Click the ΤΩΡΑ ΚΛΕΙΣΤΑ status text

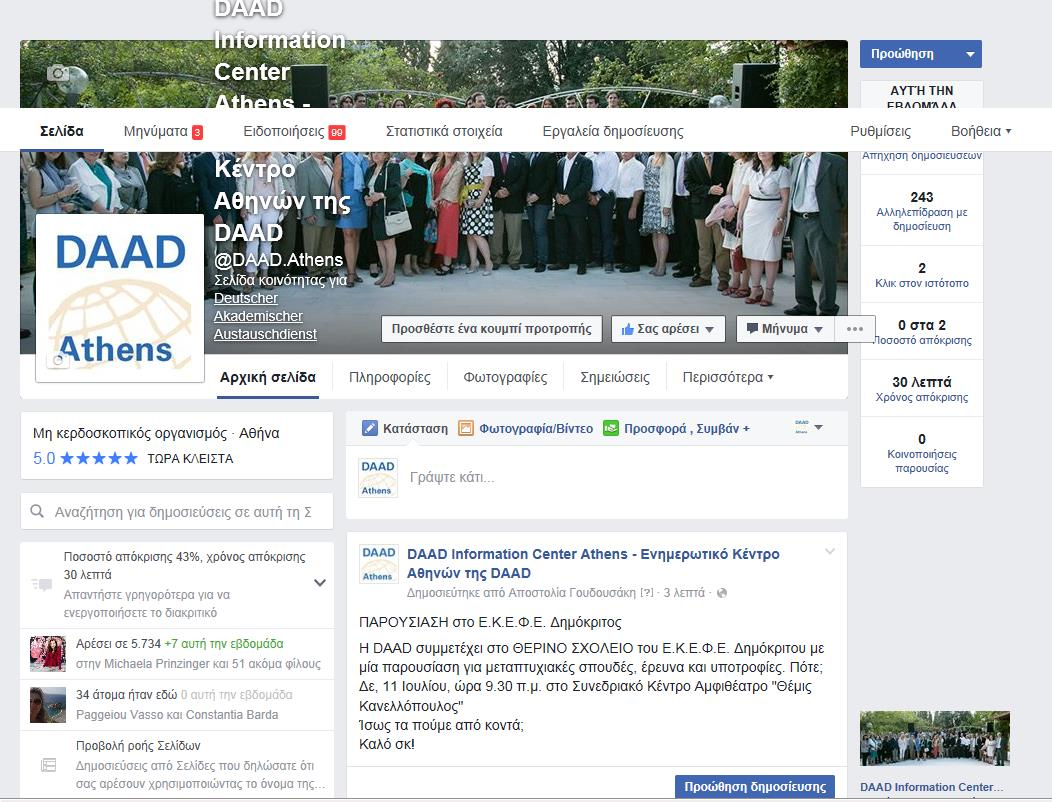(x=191, y=459)
